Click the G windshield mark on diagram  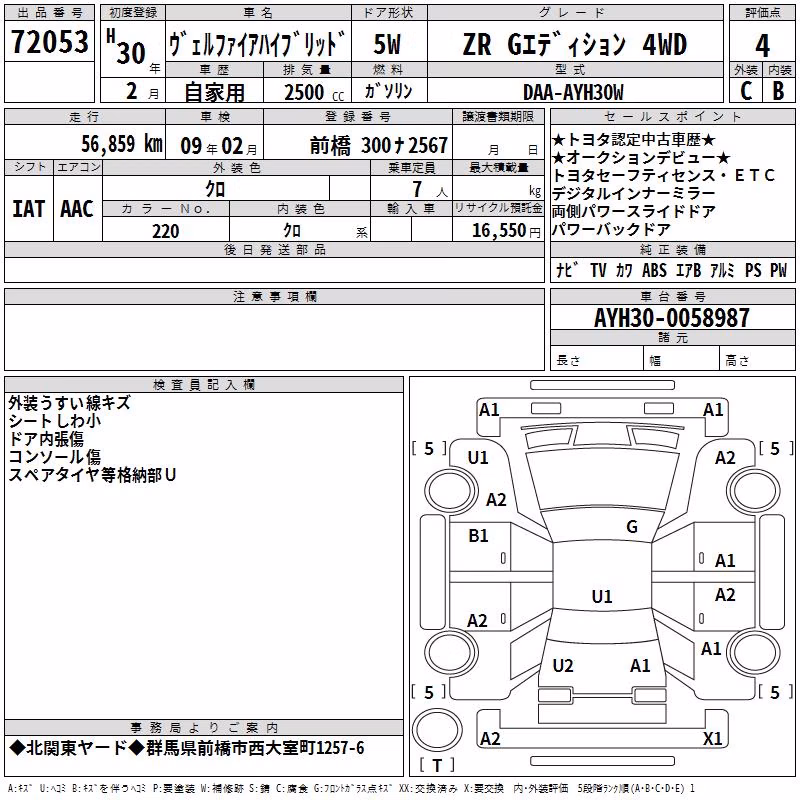tap(632, 527)
